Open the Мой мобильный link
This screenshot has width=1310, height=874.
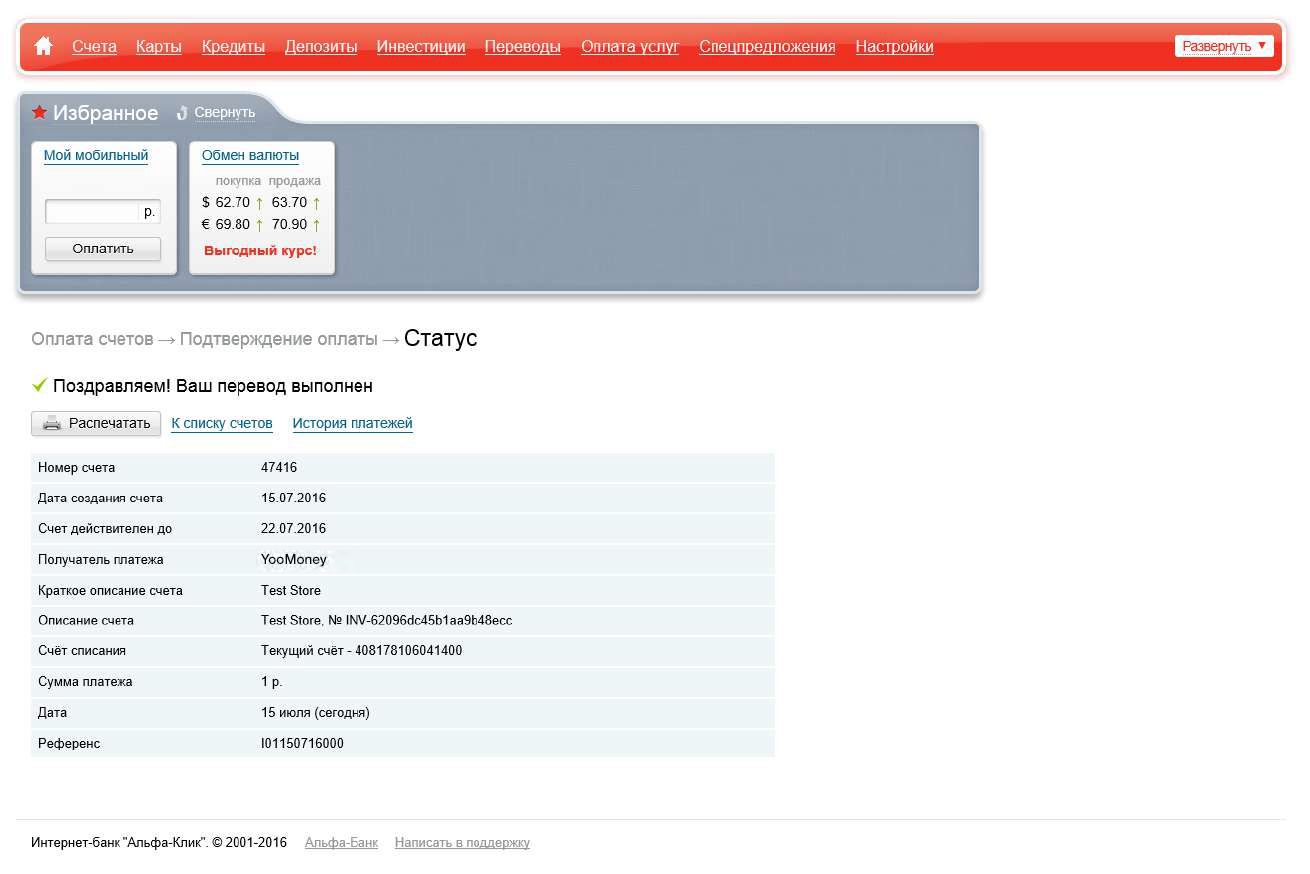point(96,156)
